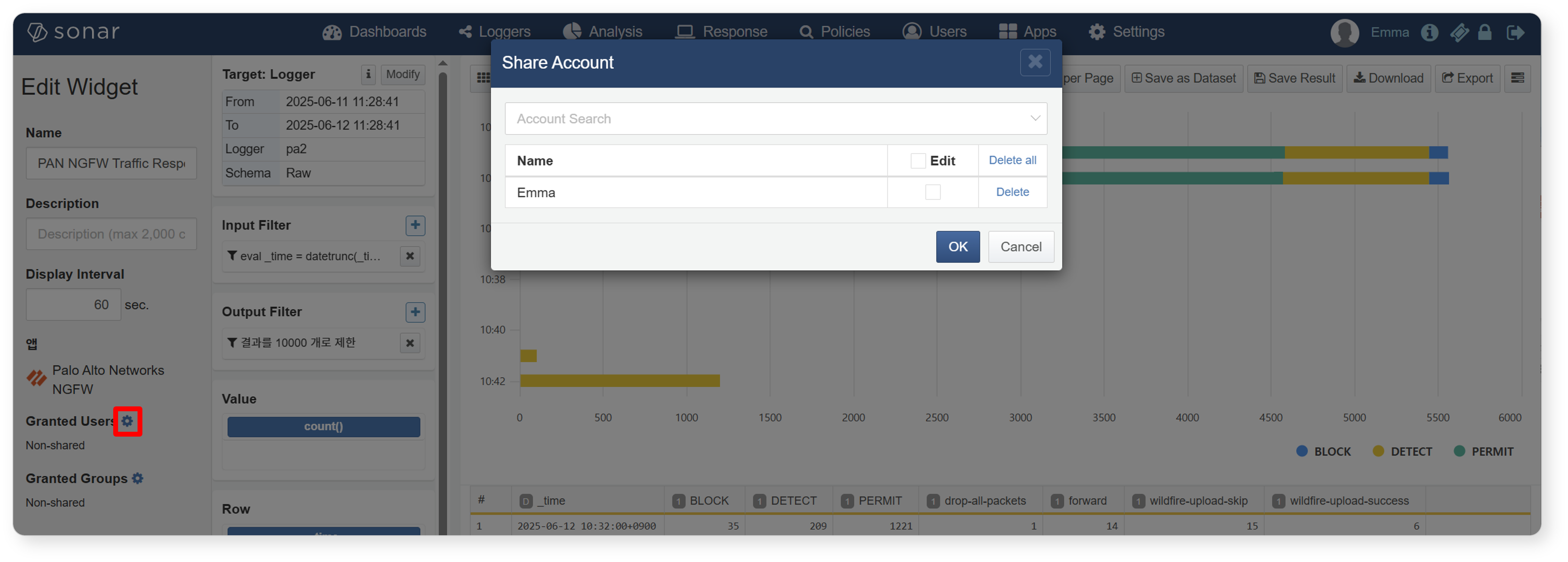Image resolution: width=1568 pixels, height=562 pixels.
Task: Click the Cancel button
Action: (x=1021, y=247)
